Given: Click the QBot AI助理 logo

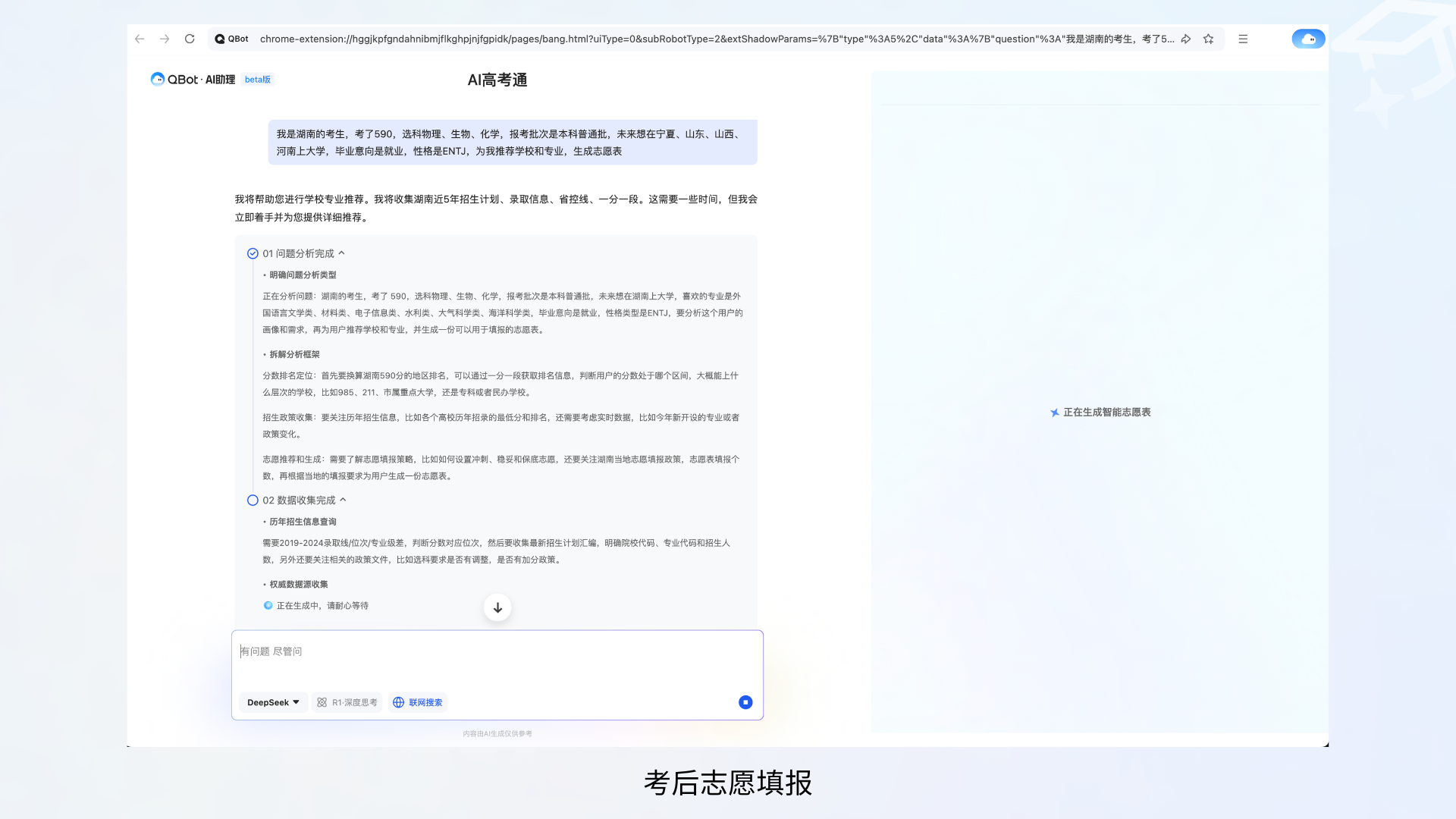Looking at the screenshot, I should click(193, 80).
